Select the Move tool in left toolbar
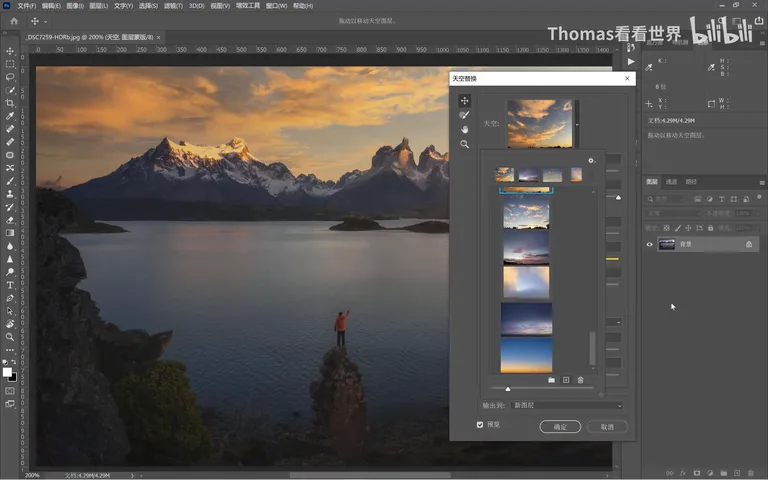This screenshot has height=480, width=768. coord(10,51)
